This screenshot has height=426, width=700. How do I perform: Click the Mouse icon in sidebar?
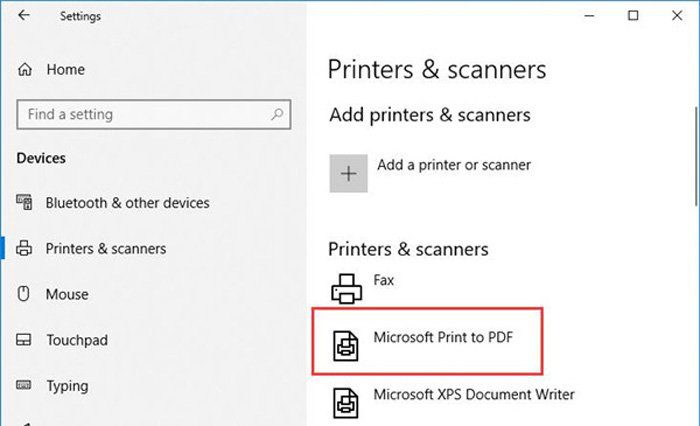[x=24, y=294]
